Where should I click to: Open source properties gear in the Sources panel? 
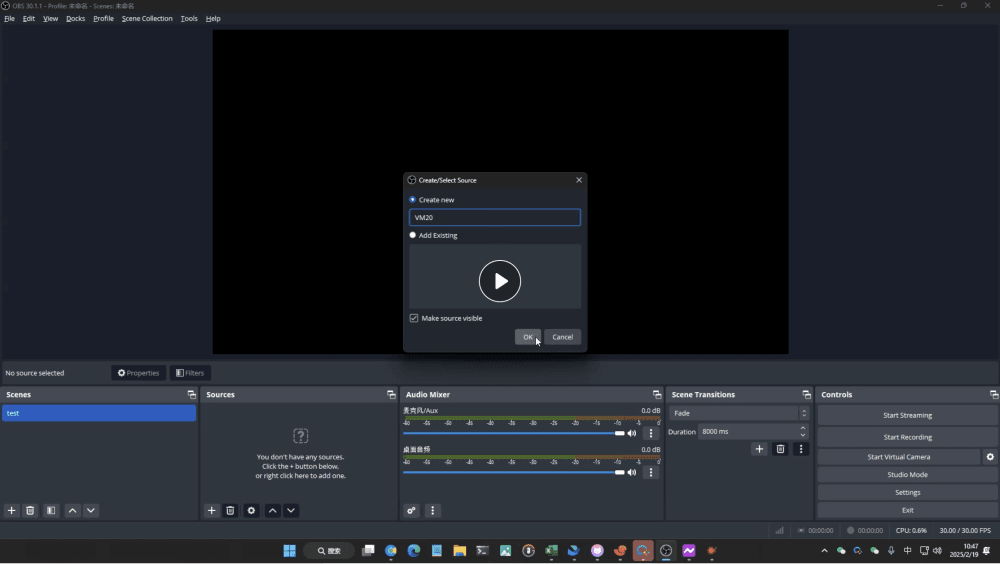click(x=251, y=510)
